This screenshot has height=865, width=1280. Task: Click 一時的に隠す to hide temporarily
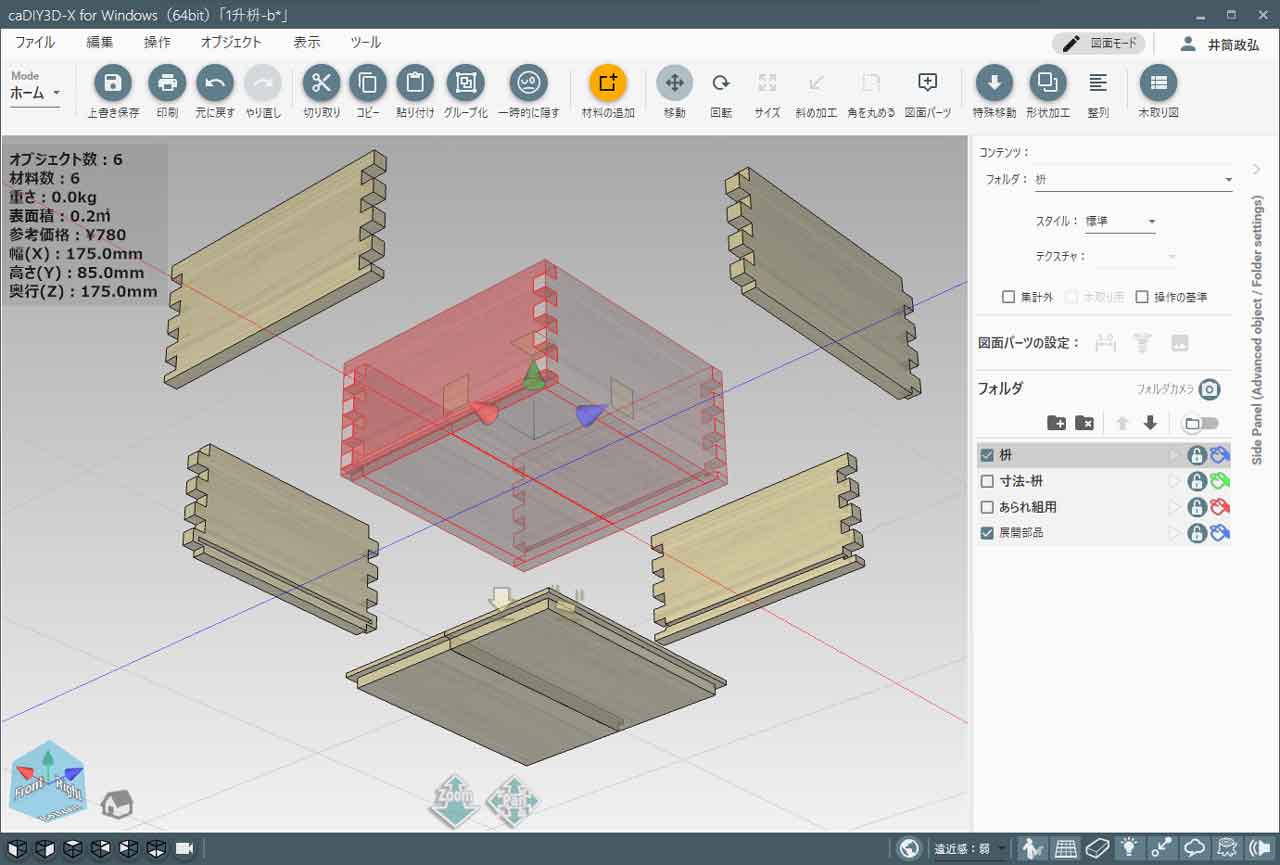[528, 83]
